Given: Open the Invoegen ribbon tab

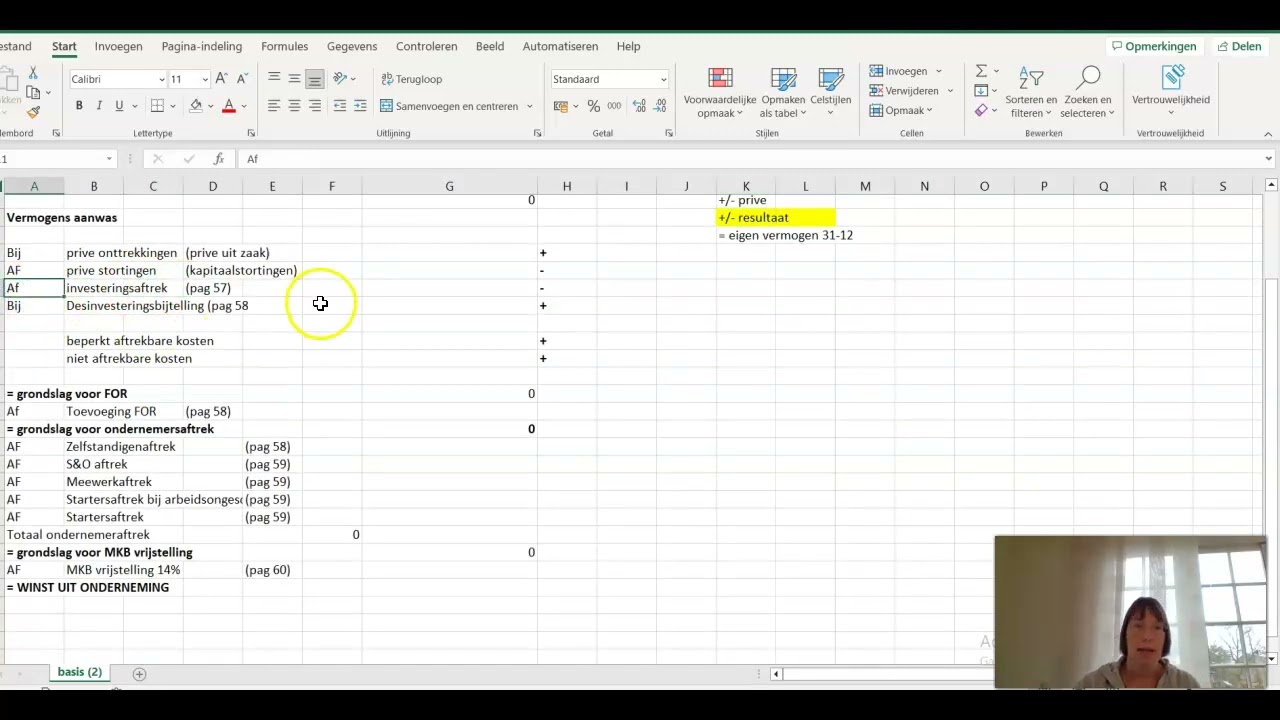Looking at the screenshot, I should coord(119,46).
